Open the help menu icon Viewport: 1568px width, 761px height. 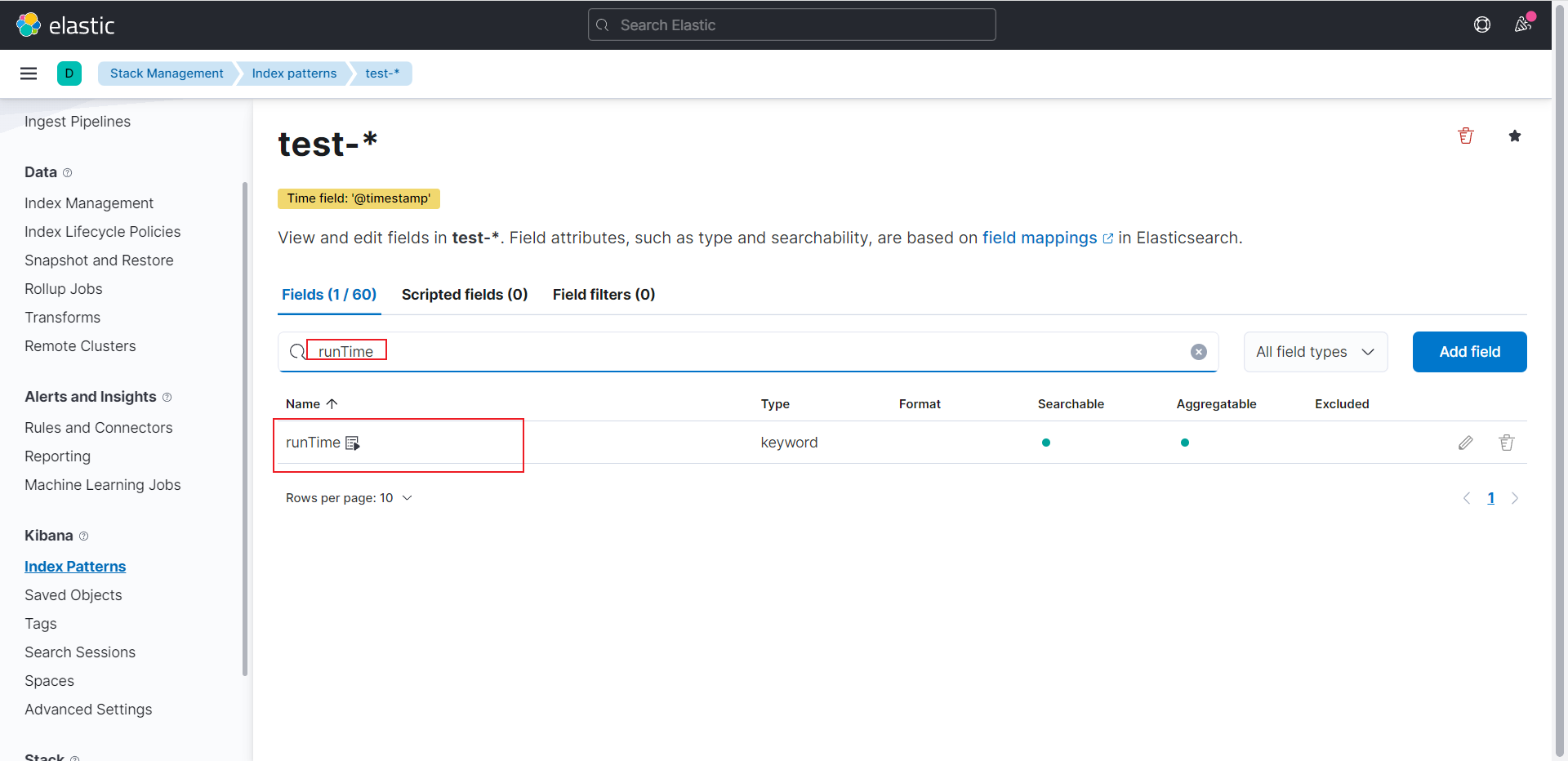pos(1482,25)
